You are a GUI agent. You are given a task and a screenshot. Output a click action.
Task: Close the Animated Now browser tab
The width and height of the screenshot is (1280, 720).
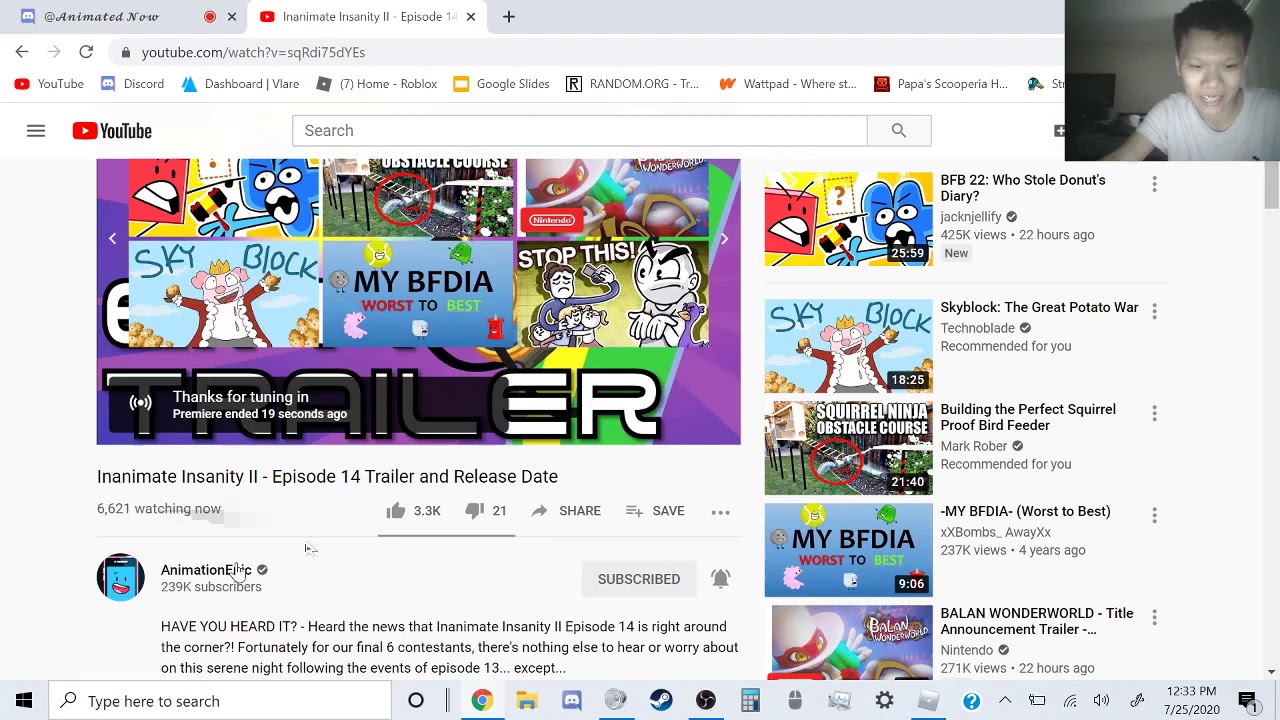pos(232,17)
